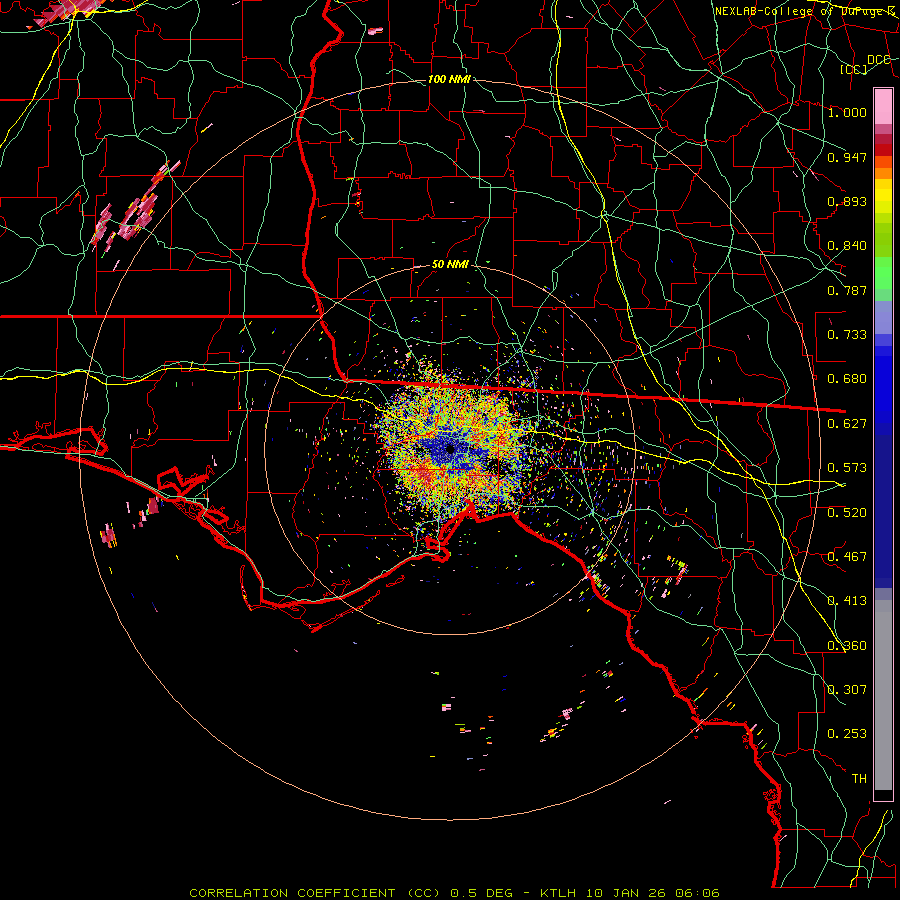The height and width of the screenshot is (900, 900).
Task: Click the 0.413 color scale label
Action: tap(847, 601)
